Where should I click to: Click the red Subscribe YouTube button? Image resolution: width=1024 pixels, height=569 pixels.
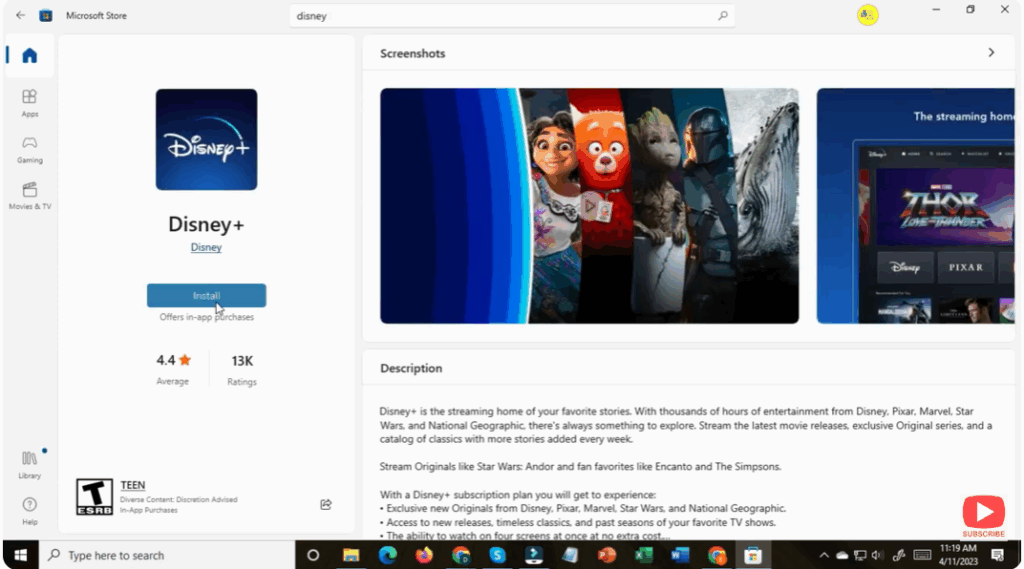coord(983,516)
